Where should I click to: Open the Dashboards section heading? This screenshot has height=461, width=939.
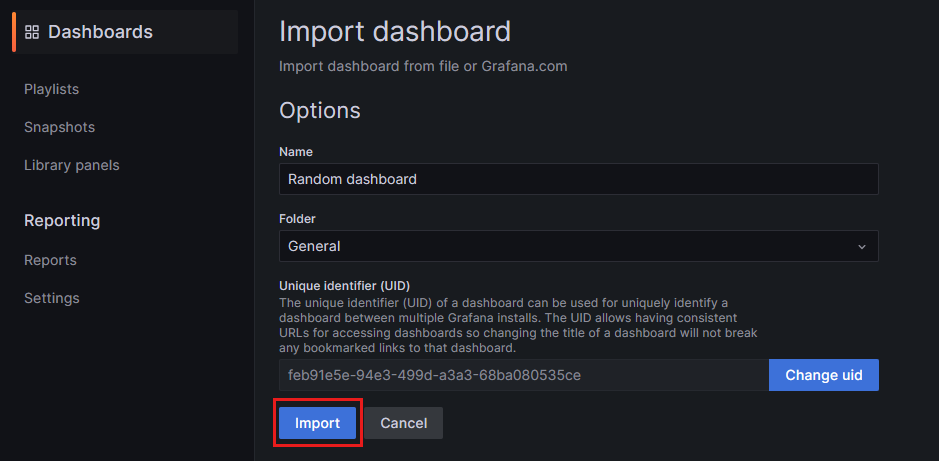[x=100, y=32]
